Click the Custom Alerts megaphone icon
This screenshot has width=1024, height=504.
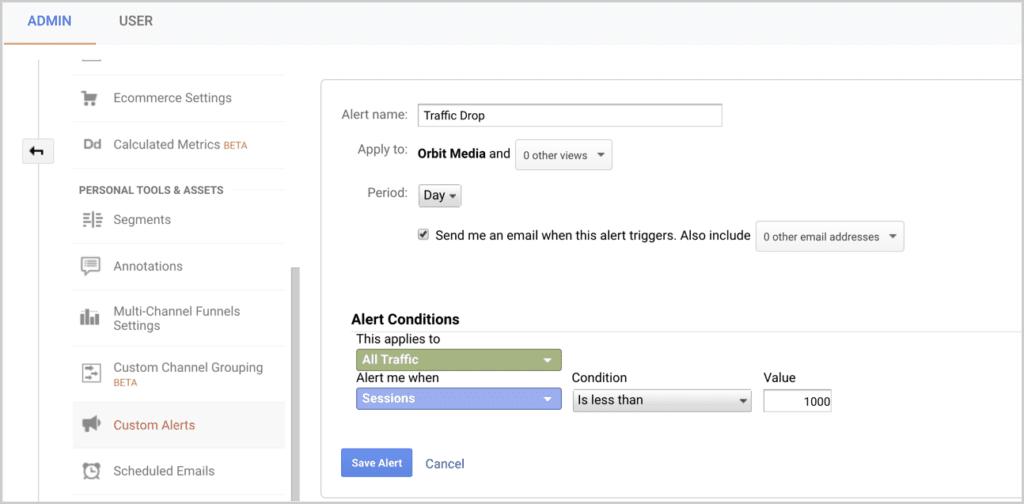(x=91, y=425)
